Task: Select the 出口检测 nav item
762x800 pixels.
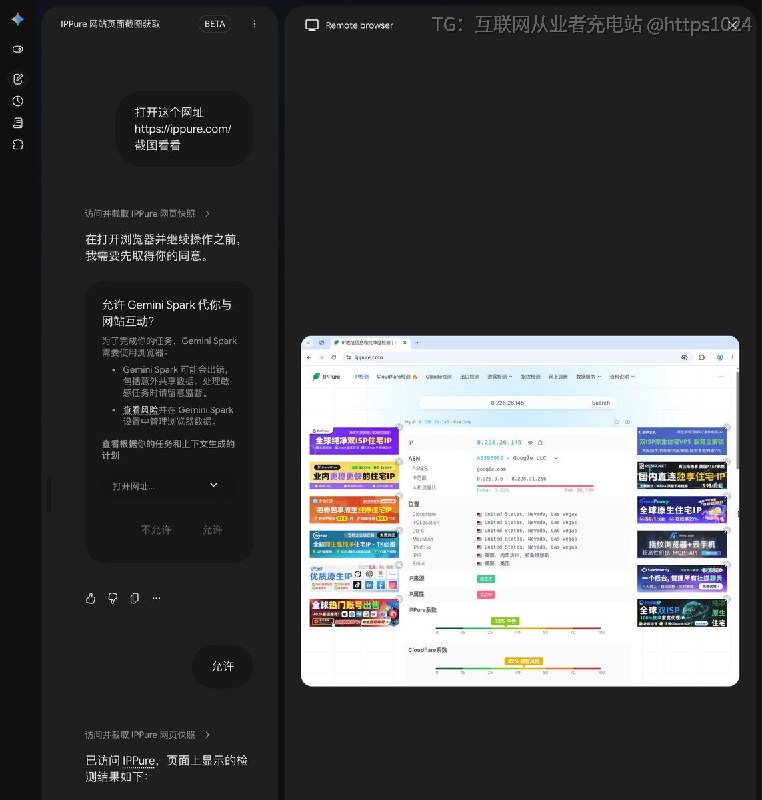Action: click(x=470, y=377)
